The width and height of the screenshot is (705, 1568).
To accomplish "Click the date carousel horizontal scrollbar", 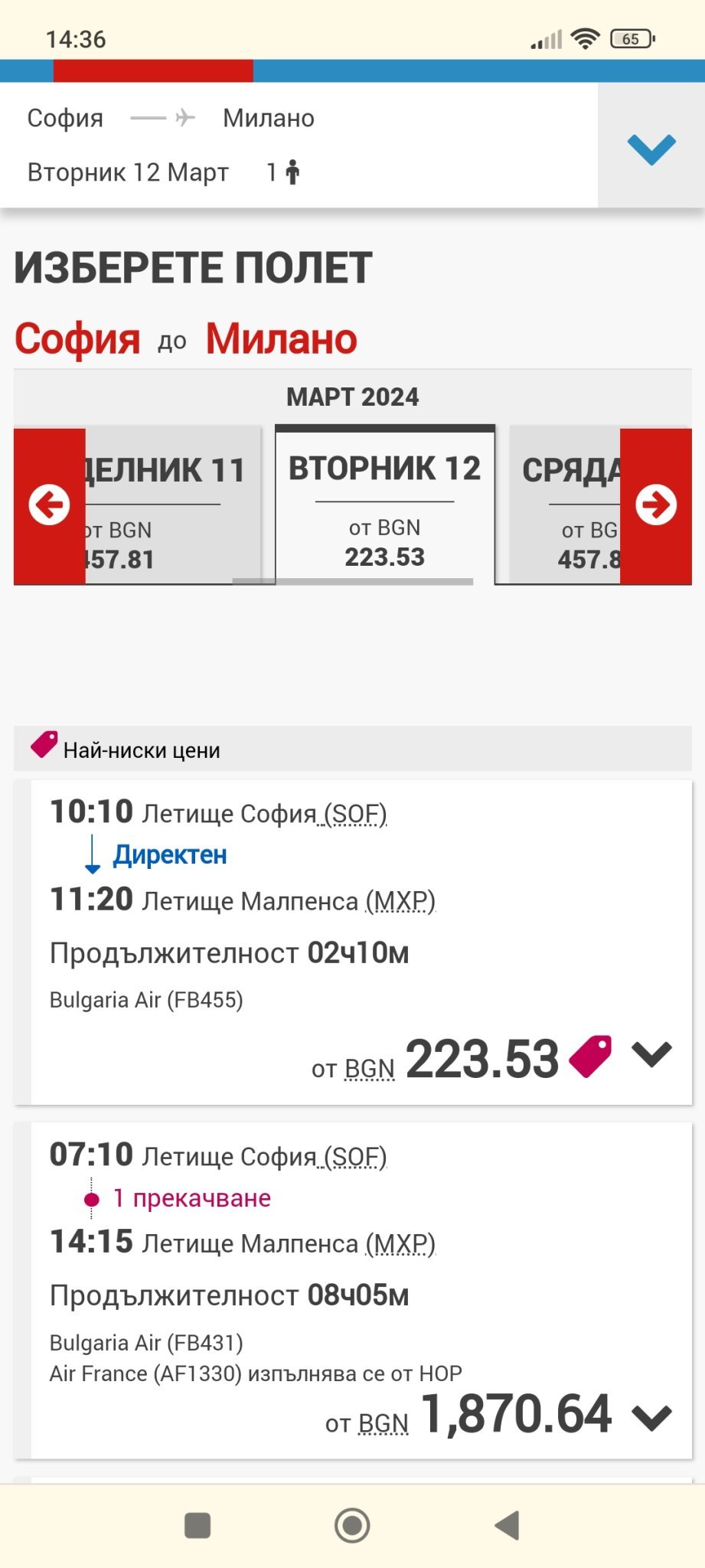I will click(352, 582).
